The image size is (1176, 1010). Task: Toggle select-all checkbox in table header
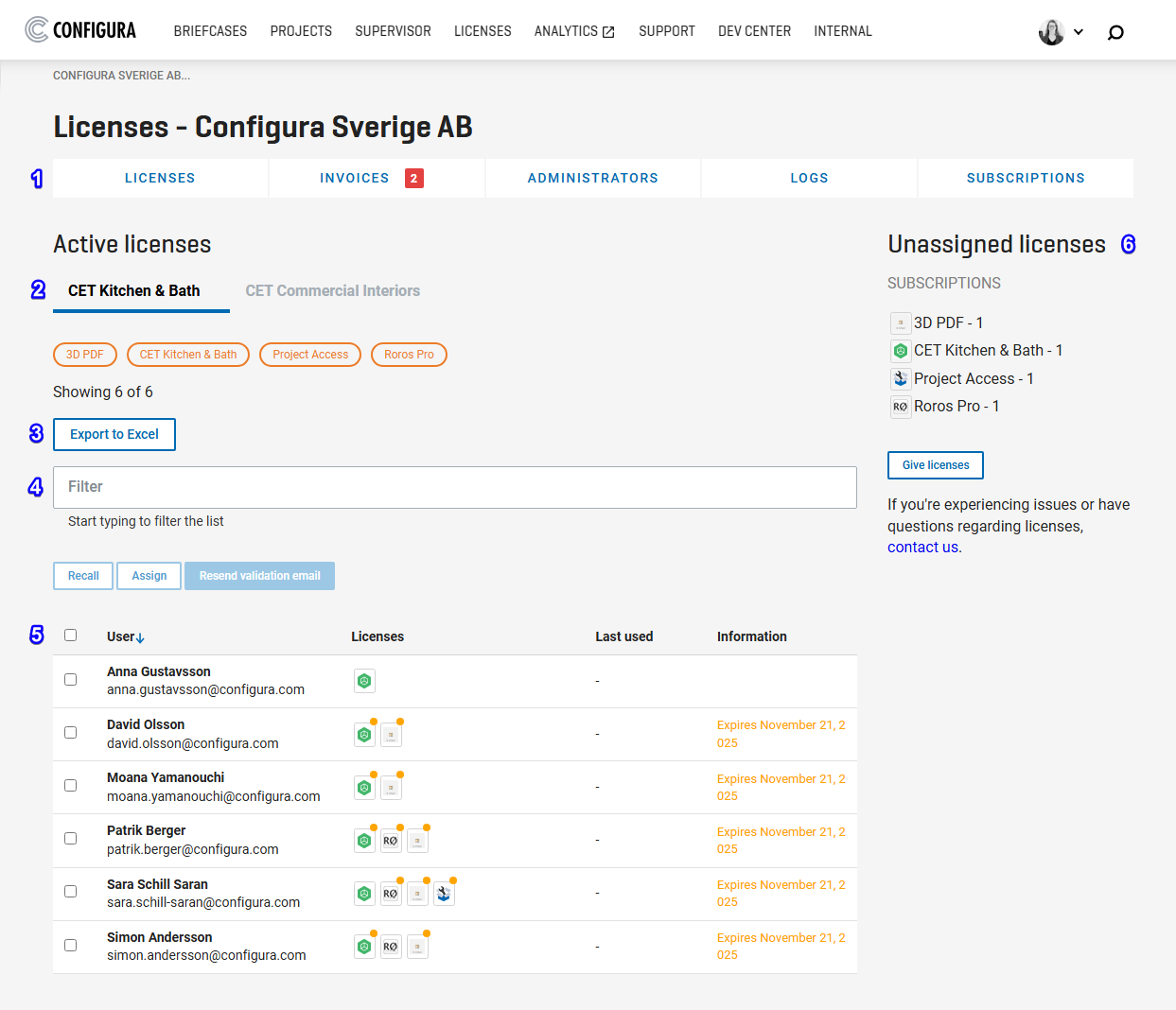tap(70, 636)
